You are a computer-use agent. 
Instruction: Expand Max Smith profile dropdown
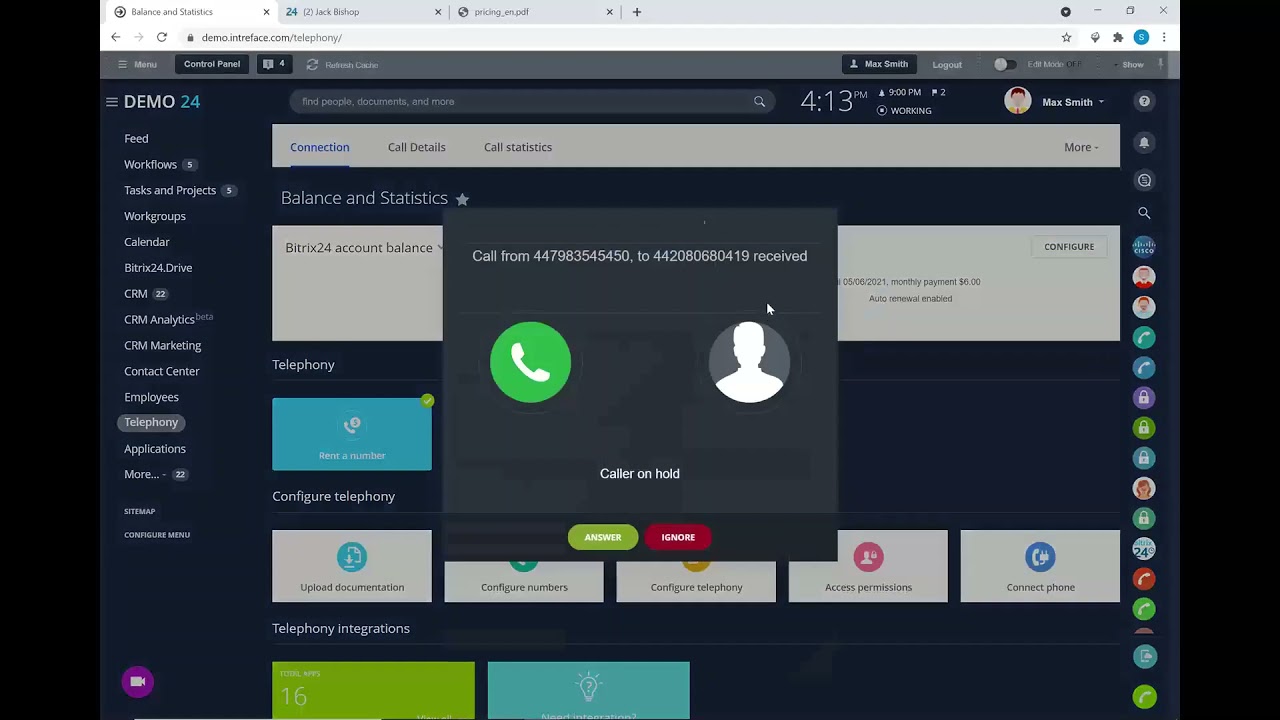pos(1073,102)
